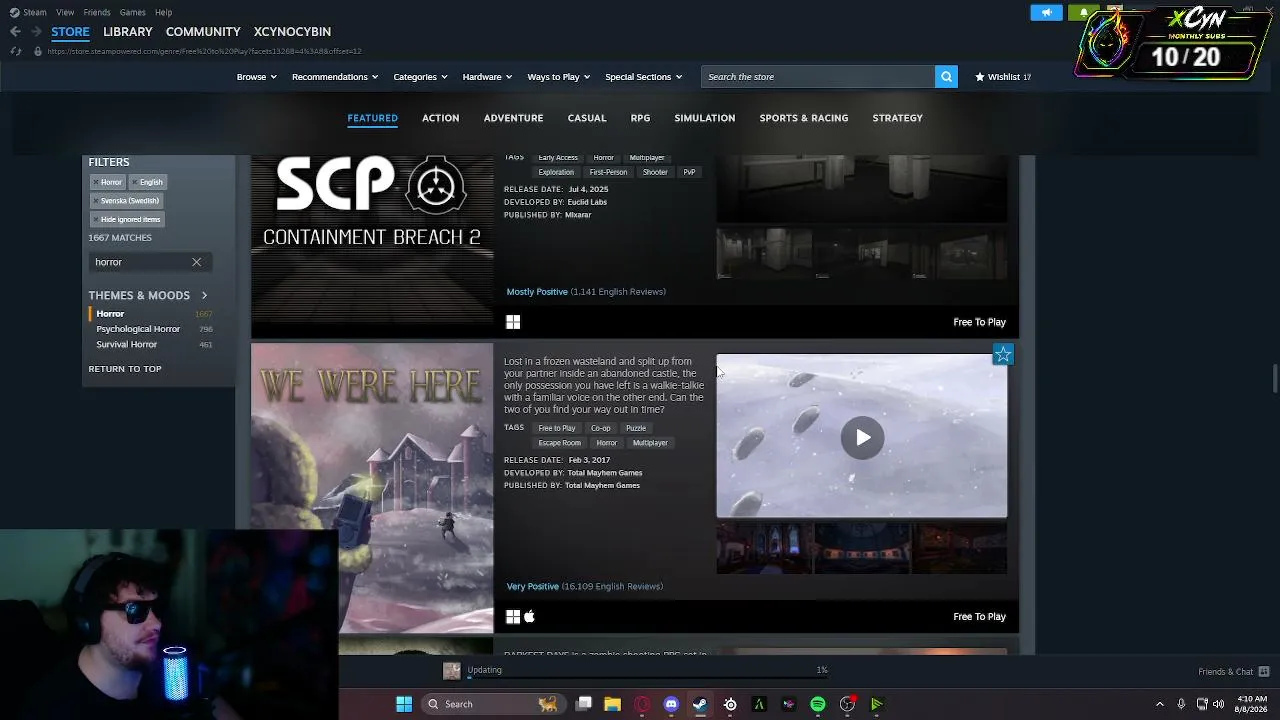
Task: Switch to Steam on the taskbar
Action: coord(700,704)
